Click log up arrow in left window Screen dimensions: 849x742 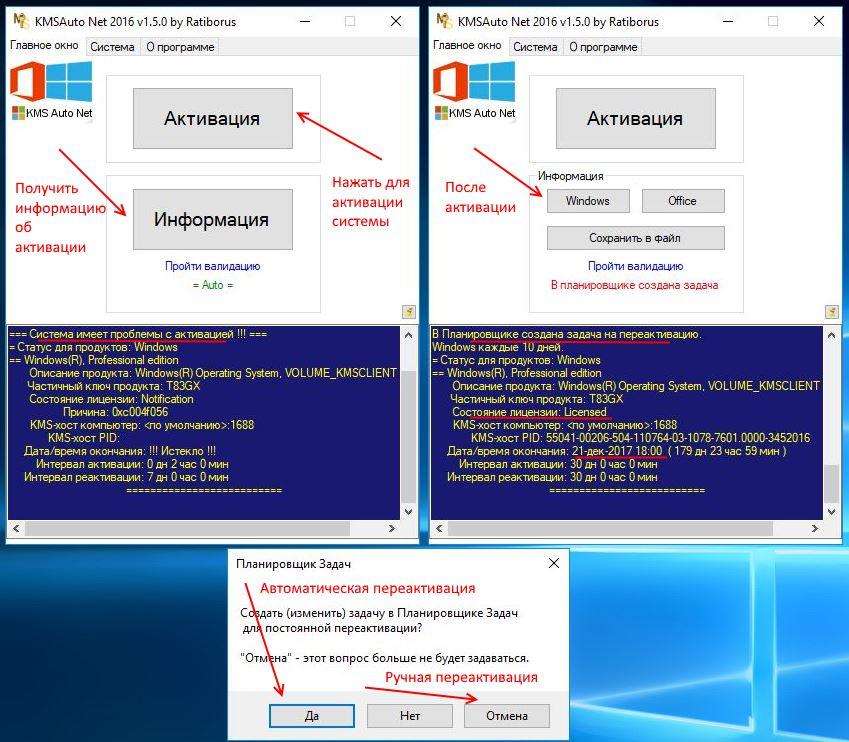[x=408, y=335]
